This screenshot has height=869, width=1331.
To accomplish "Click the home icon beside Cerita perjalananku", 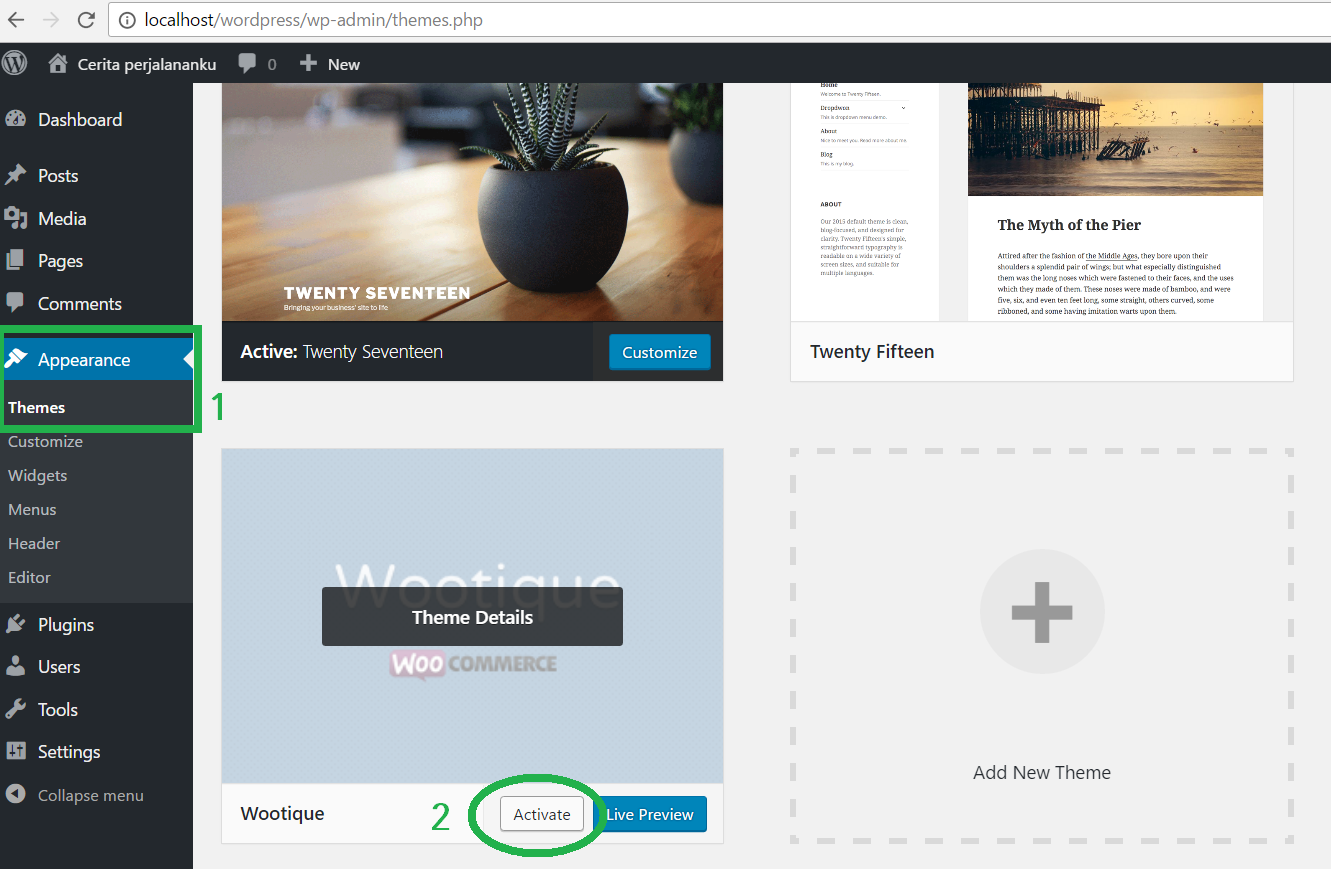I will 58,63.
